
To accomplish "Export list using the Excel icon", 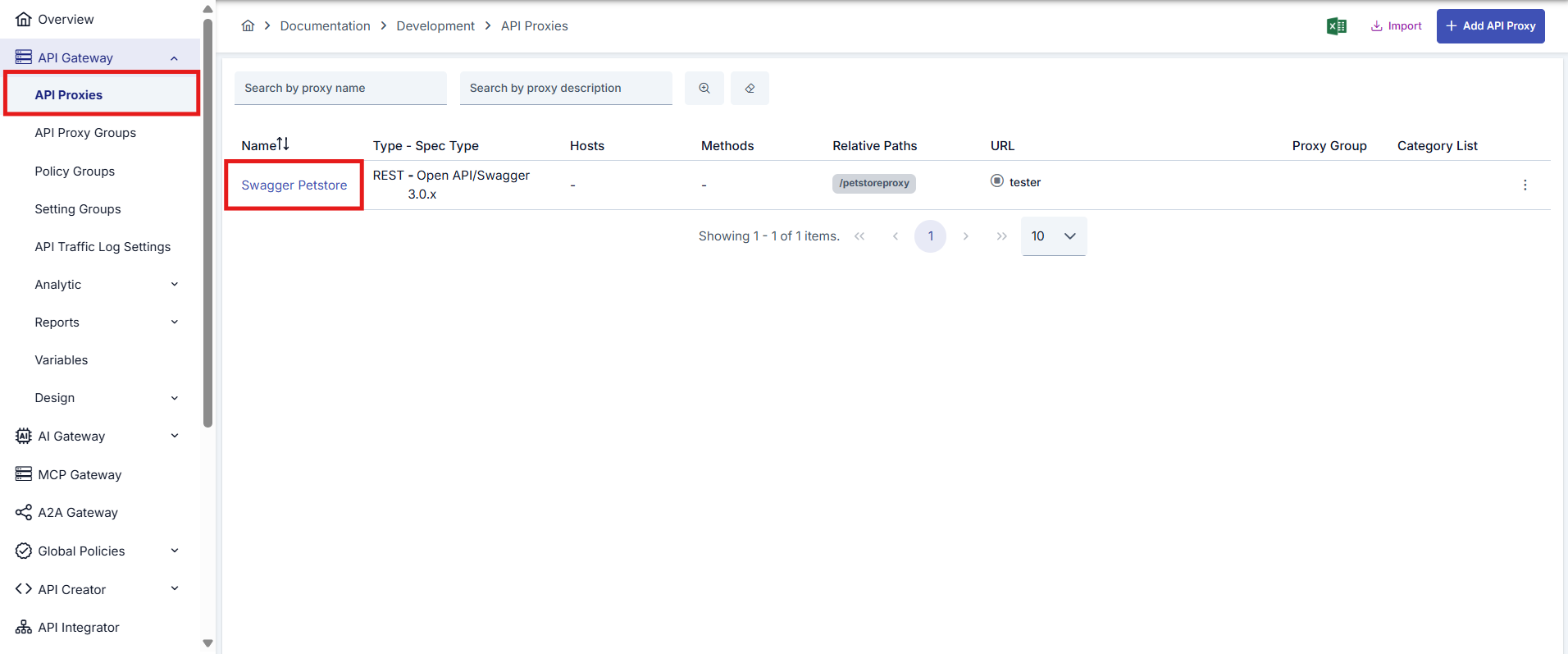I will (x=1337, y=26).
